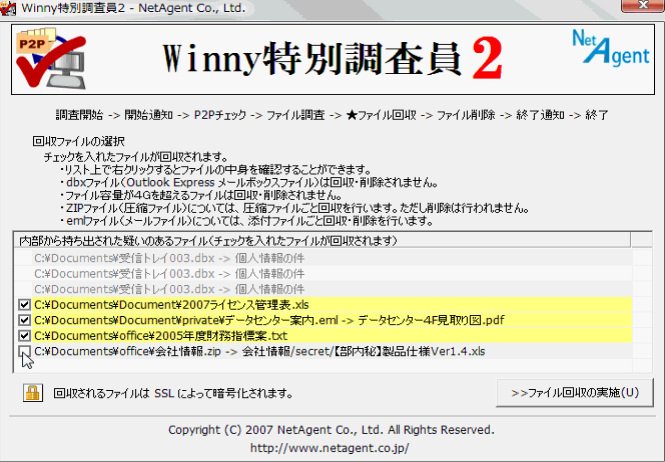Click the Winny特別調査員 2 banner title
This screenshot has height=462, width=665.
[x=333, y=59]
